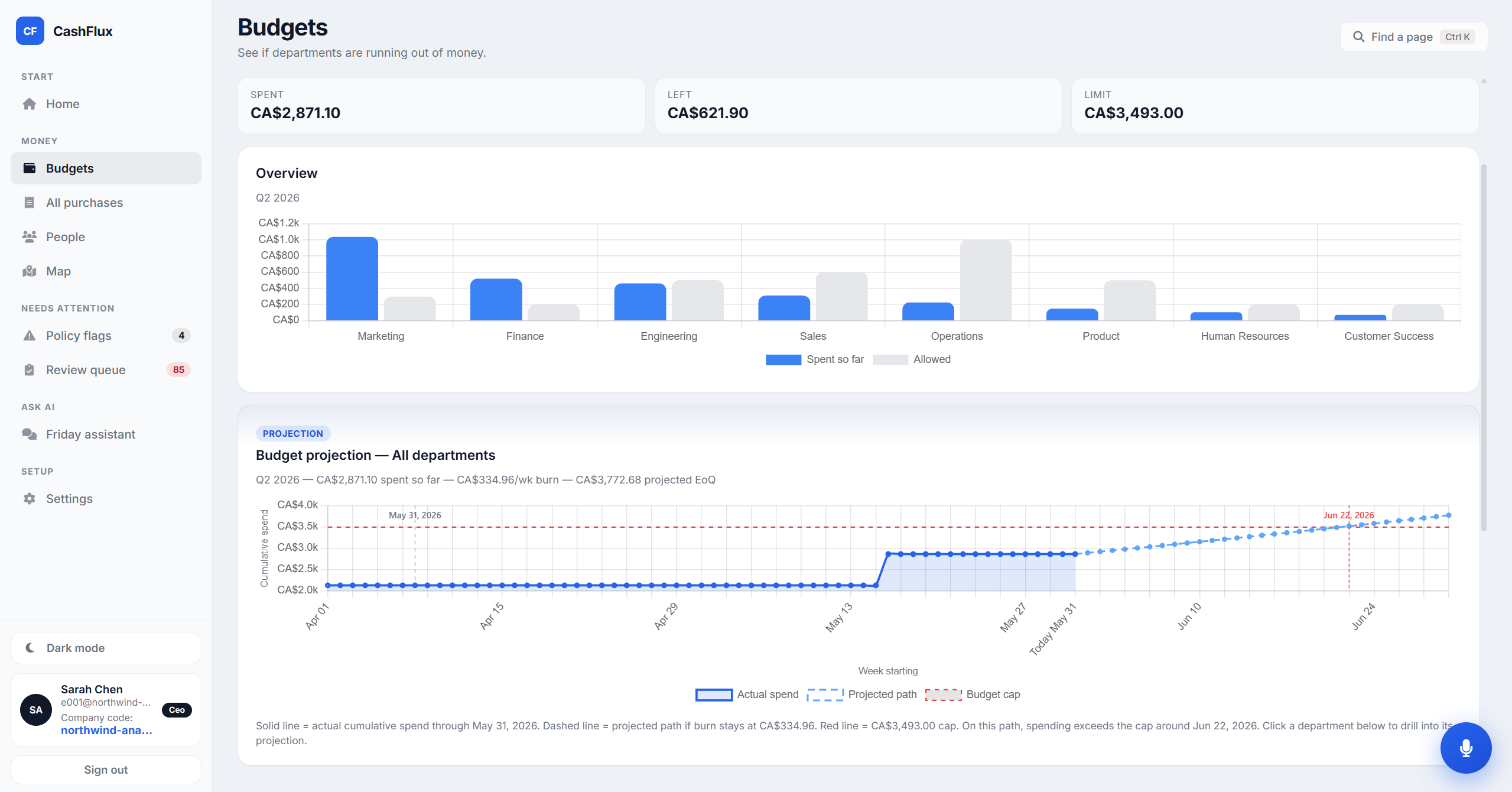1512x792 pixels.
Task: Click the Sign out button
Action: [x=106, y=770]
